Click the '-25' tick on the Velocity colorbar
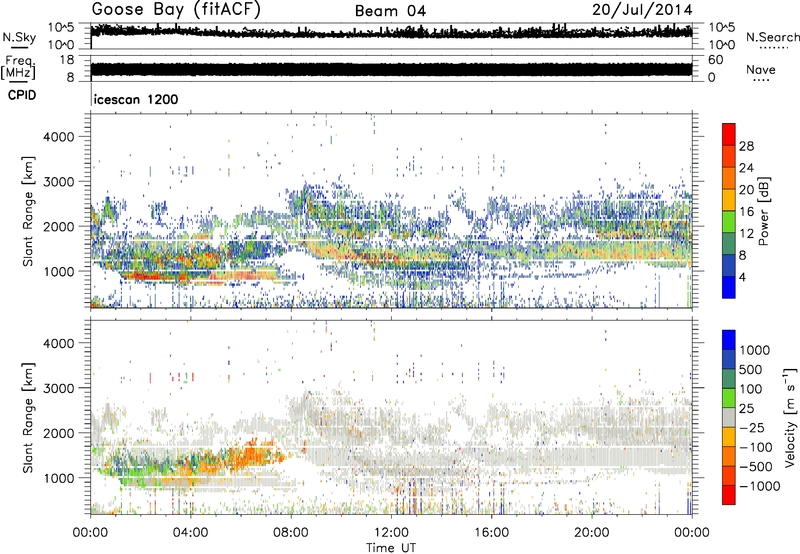 (x=752, y=427)
